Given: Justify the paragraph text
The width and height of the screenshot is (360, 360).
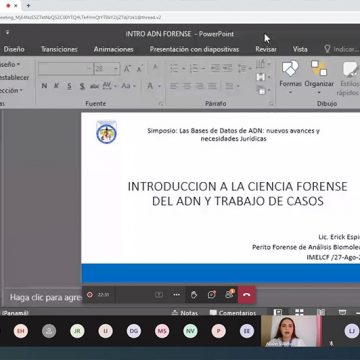Looking at the screenshot, I should pos(212,86).
